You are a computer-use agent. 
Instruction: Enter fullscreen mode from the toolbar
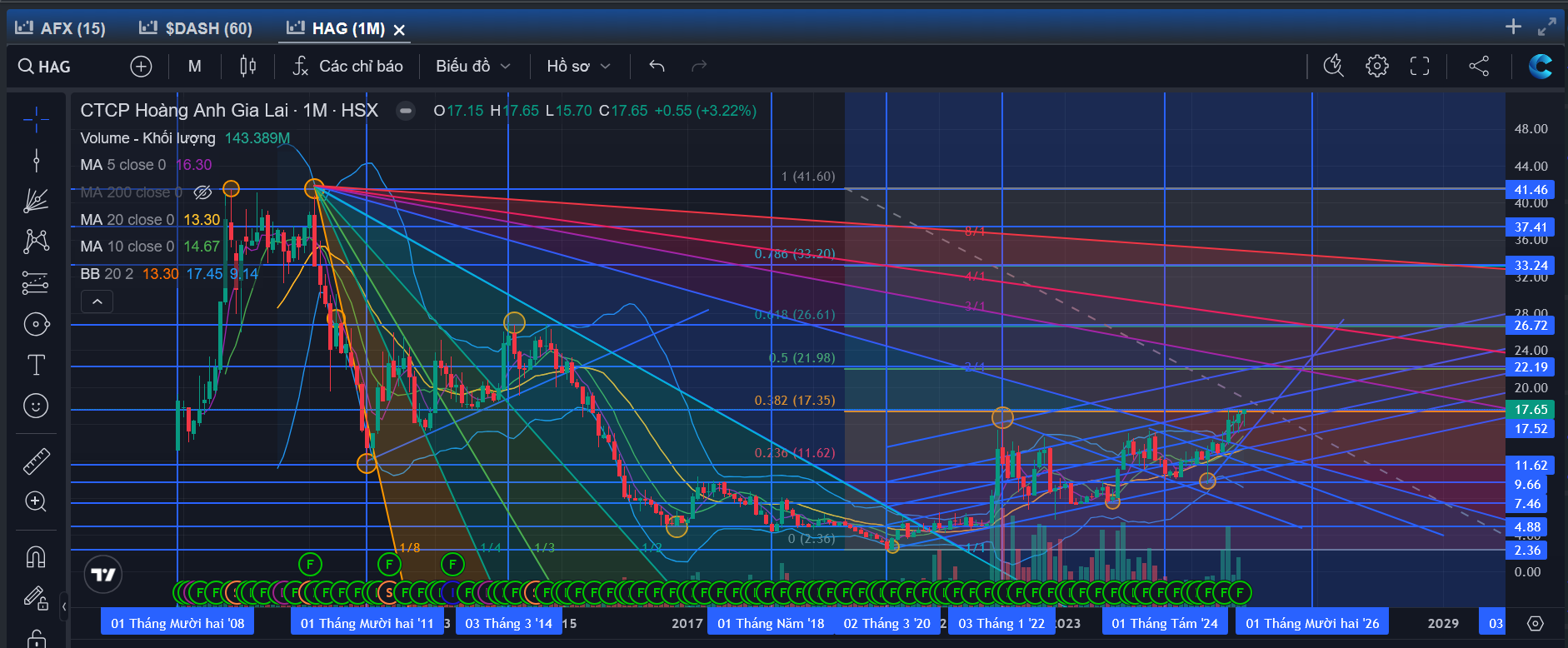tap(1420, 66)
